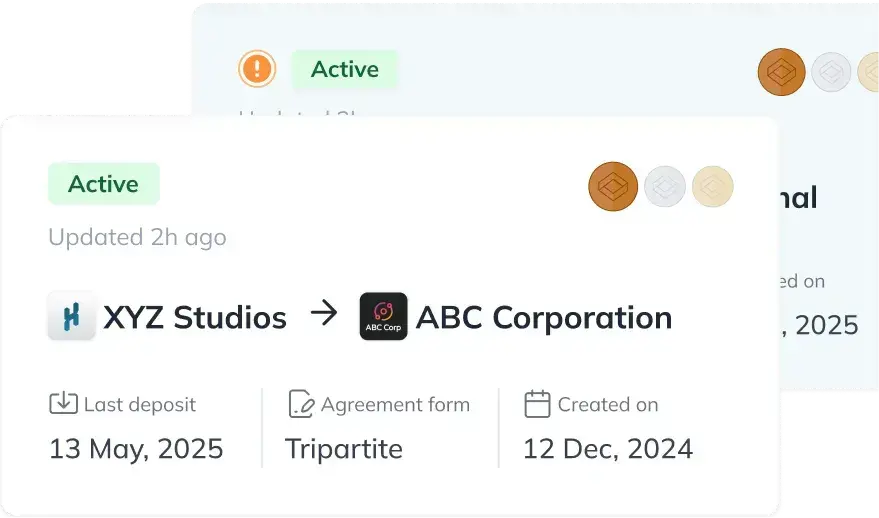
Task: Select the silver badge on front card
Action: coord(664,186)
